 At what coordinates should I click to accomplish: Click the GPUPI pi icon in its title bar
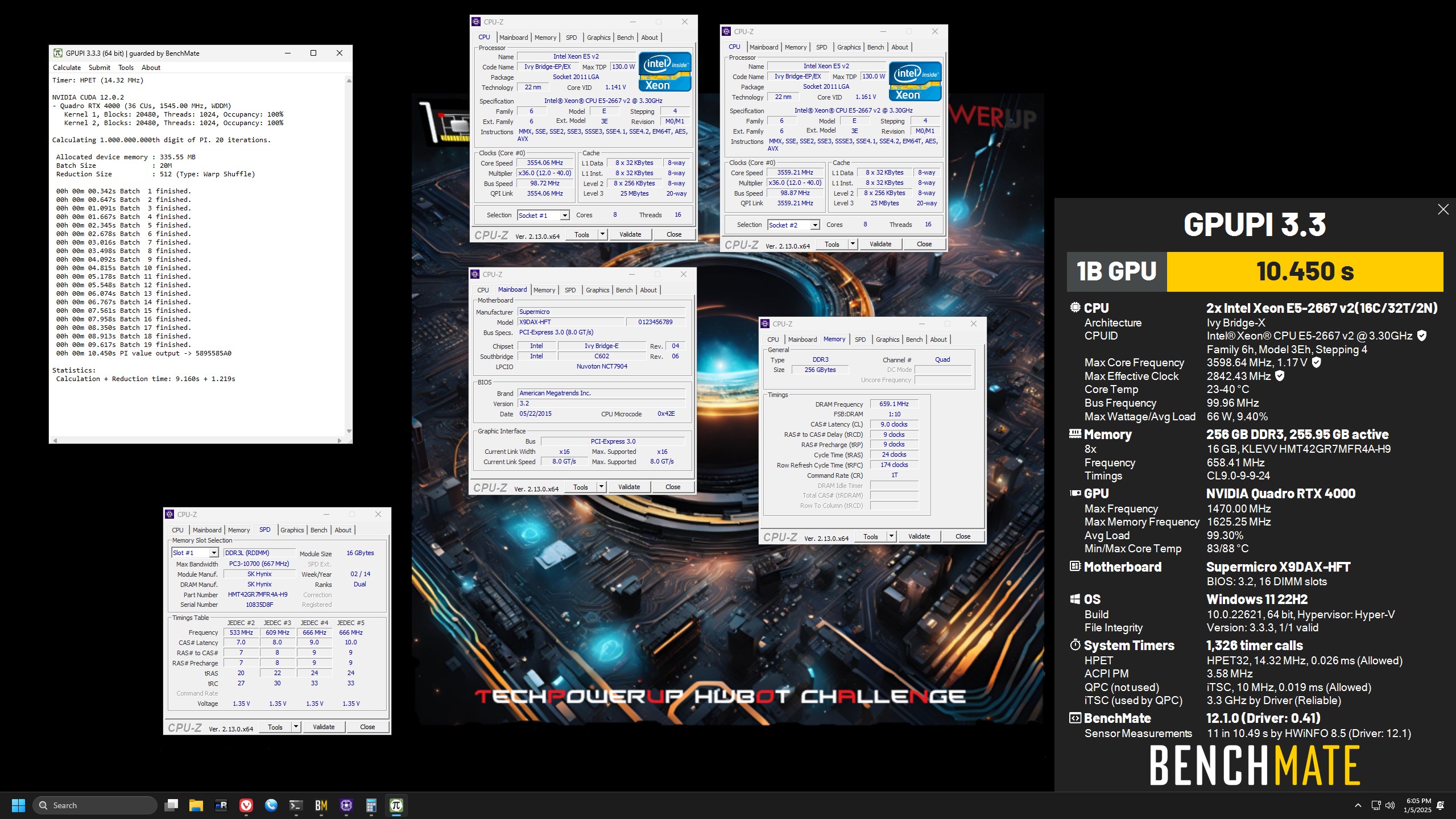pyautogui.click(x=57, y=53)
